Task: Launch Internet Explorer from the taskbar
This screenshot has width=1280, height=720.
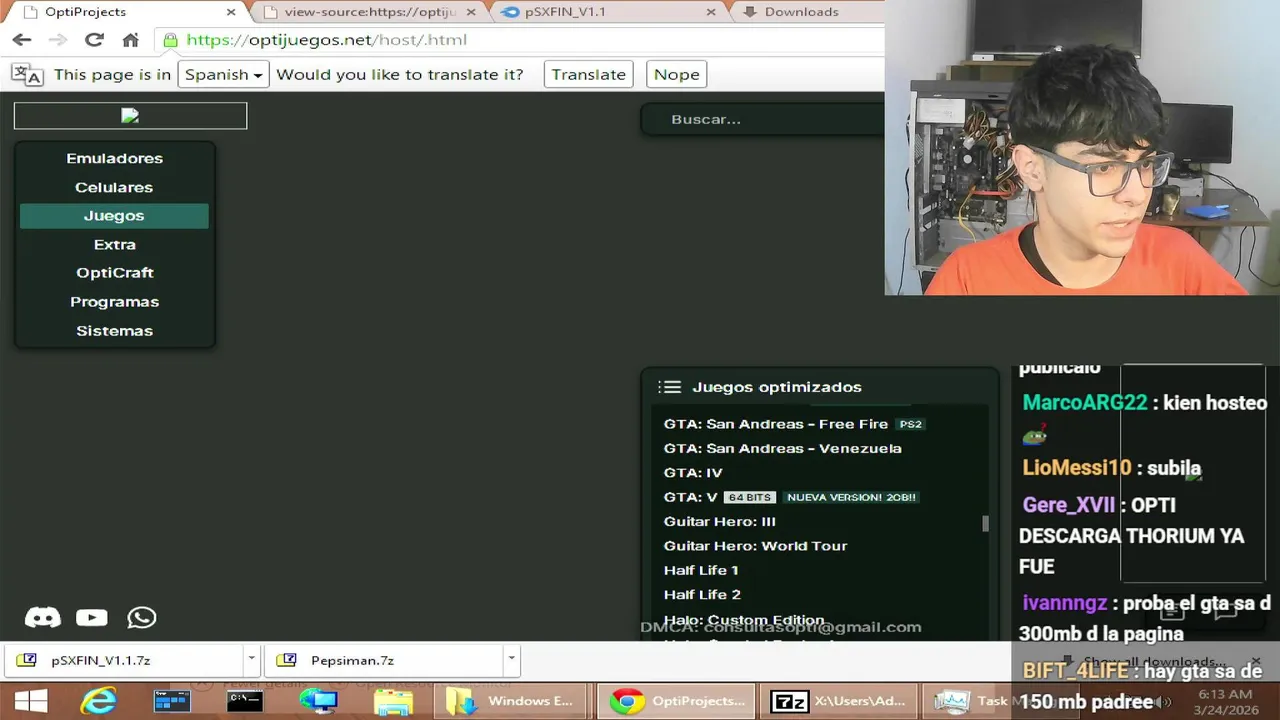Action: pos(98,701)
